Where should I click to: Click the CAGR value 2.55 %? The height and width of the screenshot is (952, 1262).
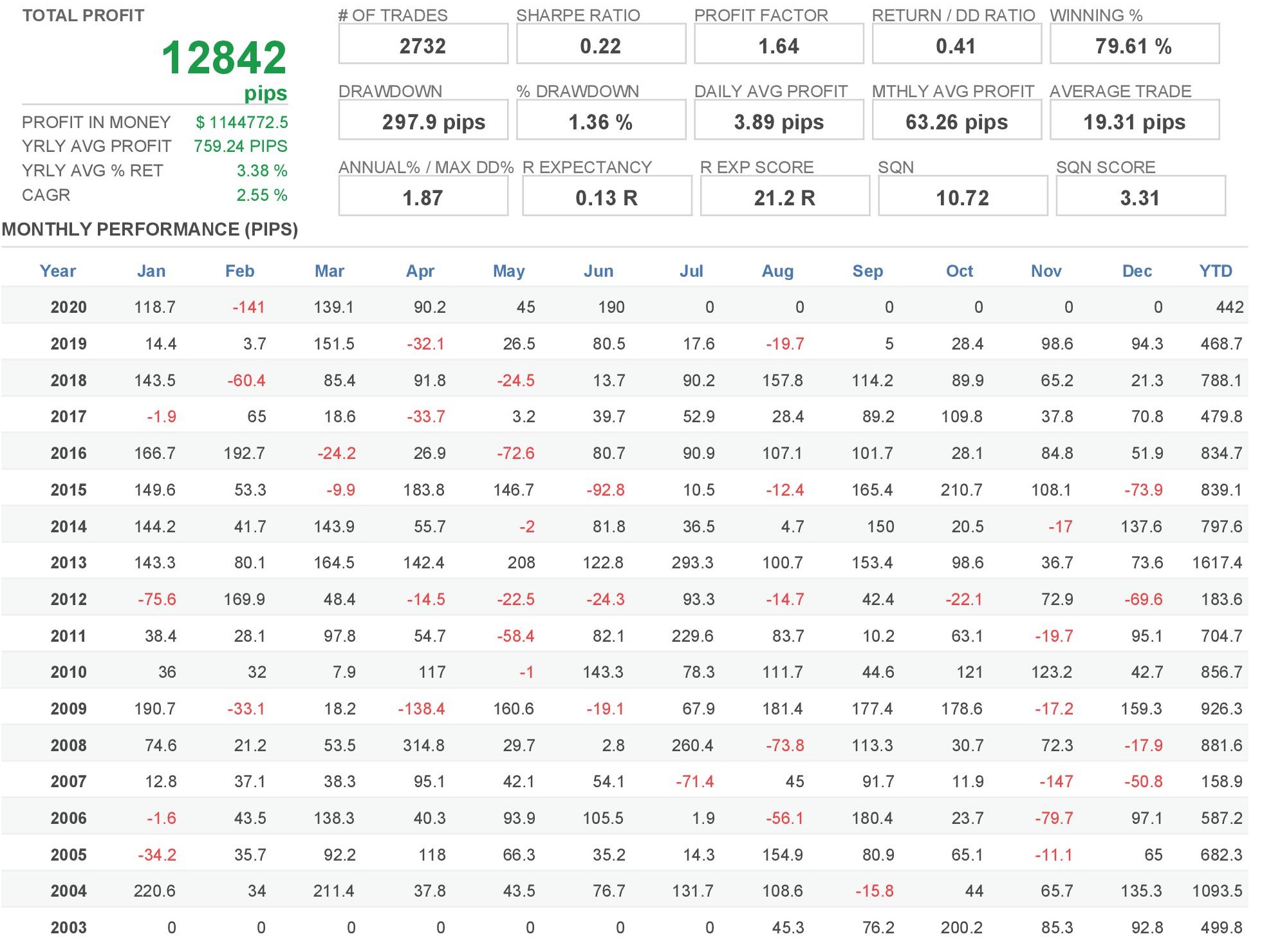261,195
